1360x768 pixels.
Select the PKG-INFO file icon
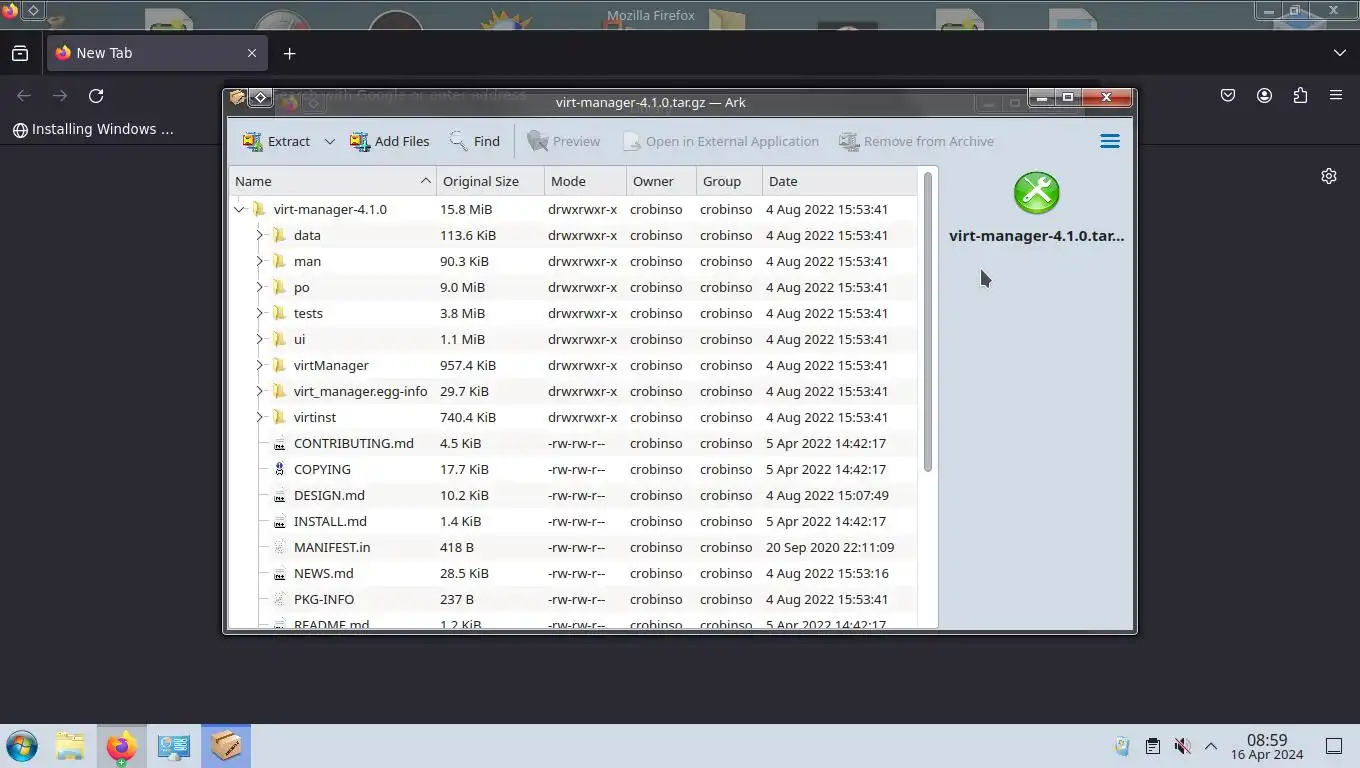pos(280,599)
